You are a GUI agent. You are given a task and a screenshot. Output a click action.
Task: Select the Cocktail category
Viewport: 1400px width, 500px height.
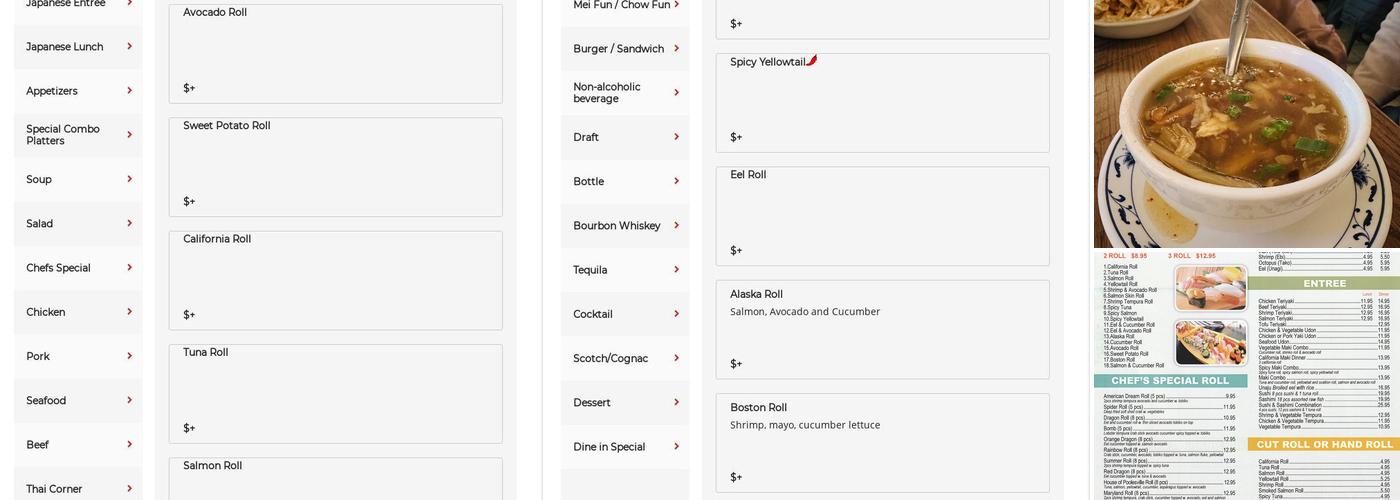(624, 314)
